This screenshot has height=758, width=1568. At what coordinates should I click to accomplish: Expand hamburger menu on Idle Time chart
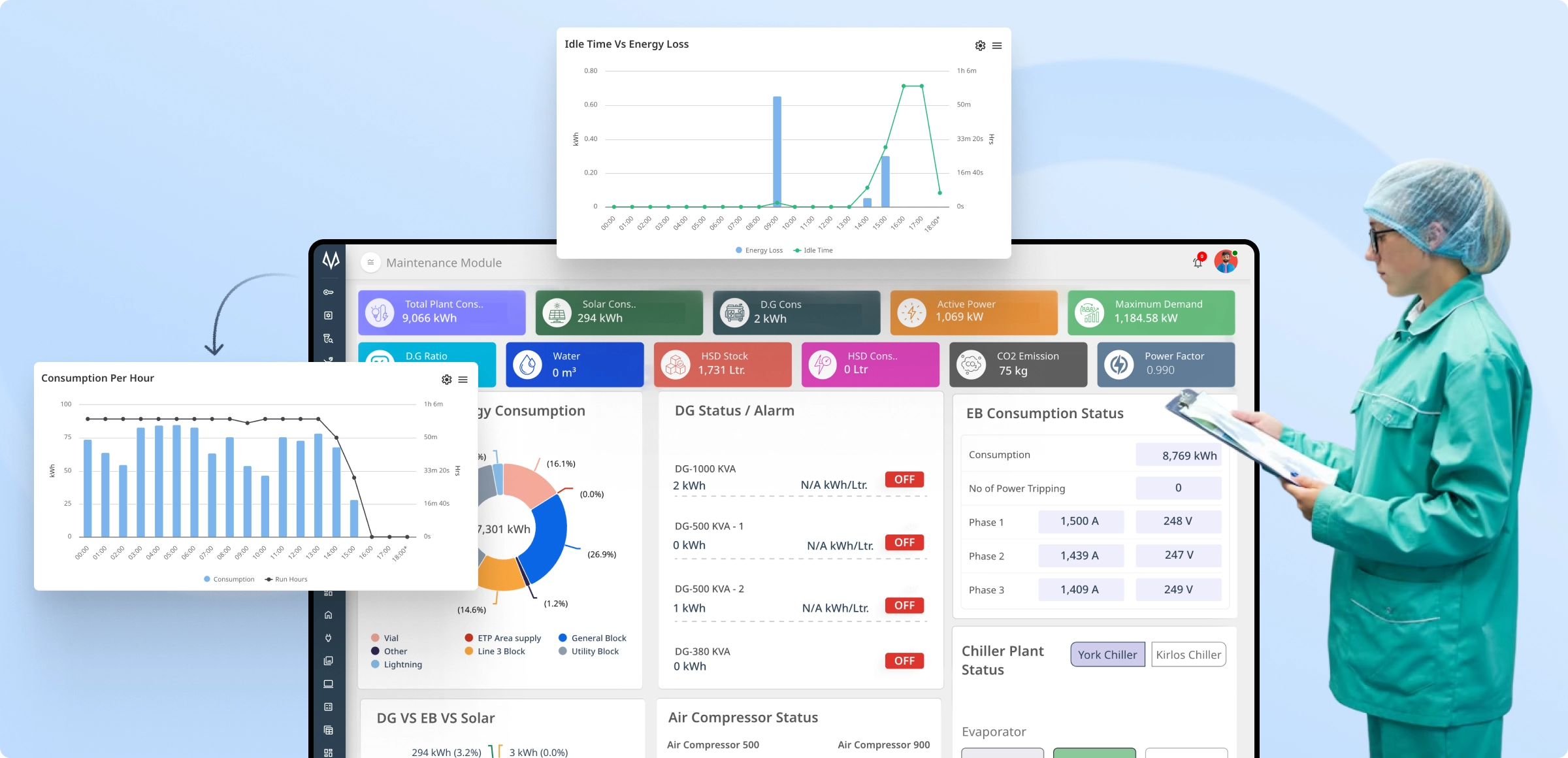pyautogui.click(x=997, y=46)
